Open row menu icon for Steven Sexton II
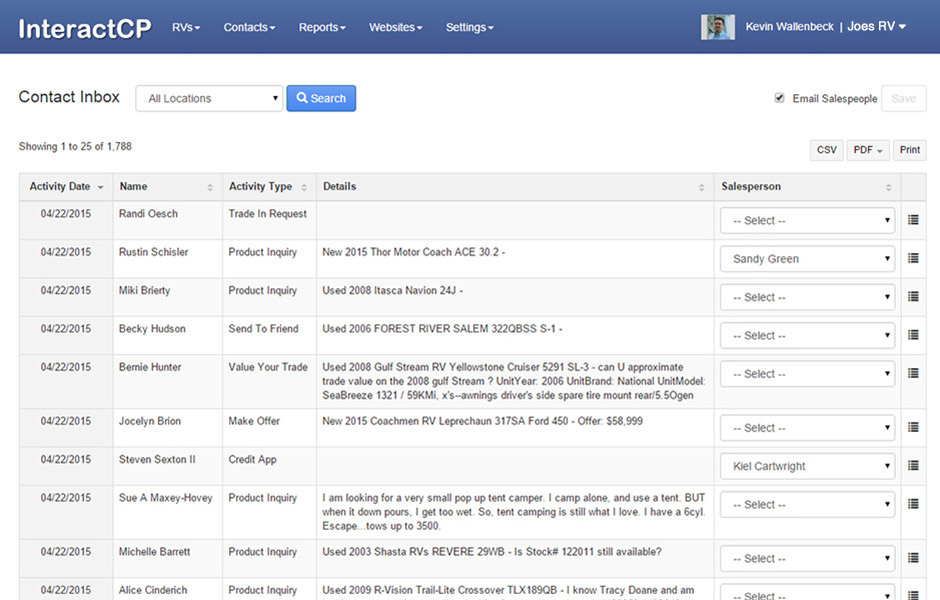The image size is (940, 600). (913, 466)
